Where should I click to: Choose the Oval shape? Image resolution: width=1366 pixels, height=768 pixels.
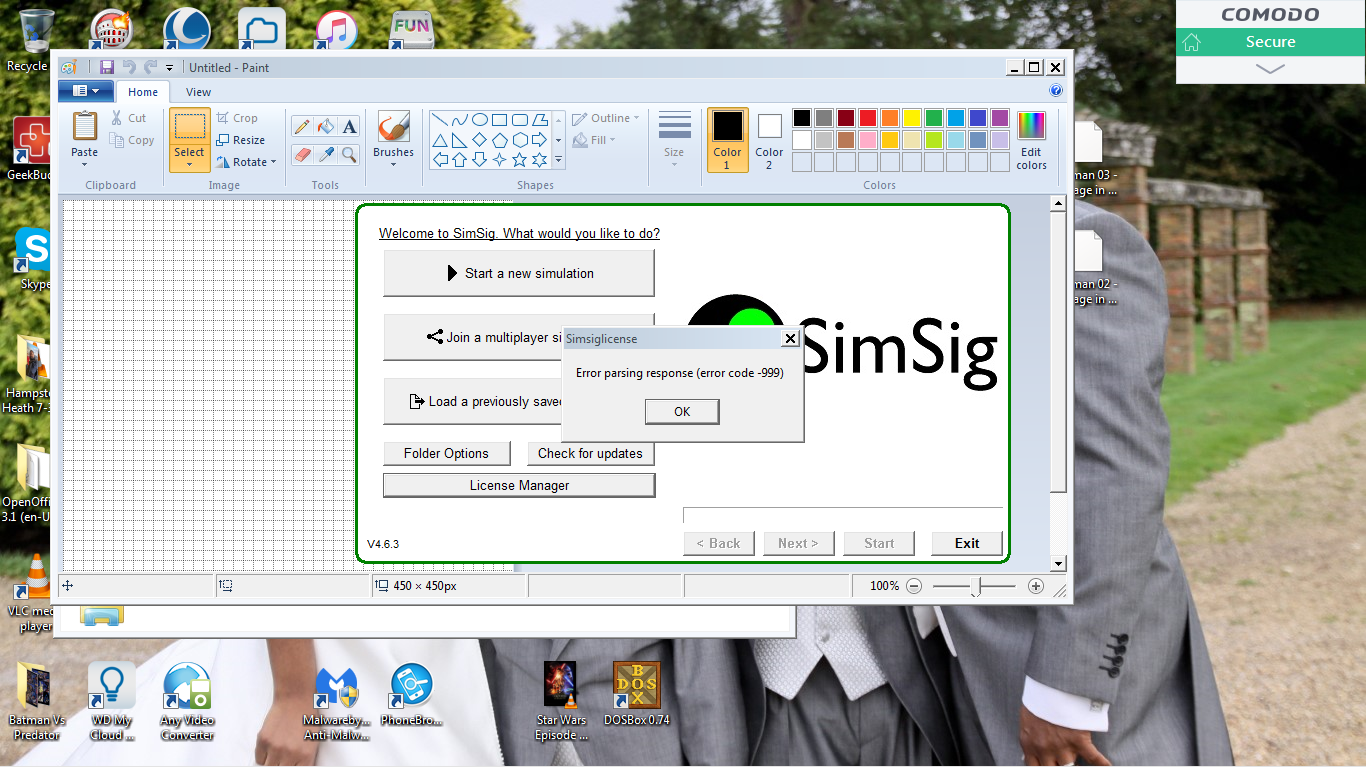[x=479, y=119]
